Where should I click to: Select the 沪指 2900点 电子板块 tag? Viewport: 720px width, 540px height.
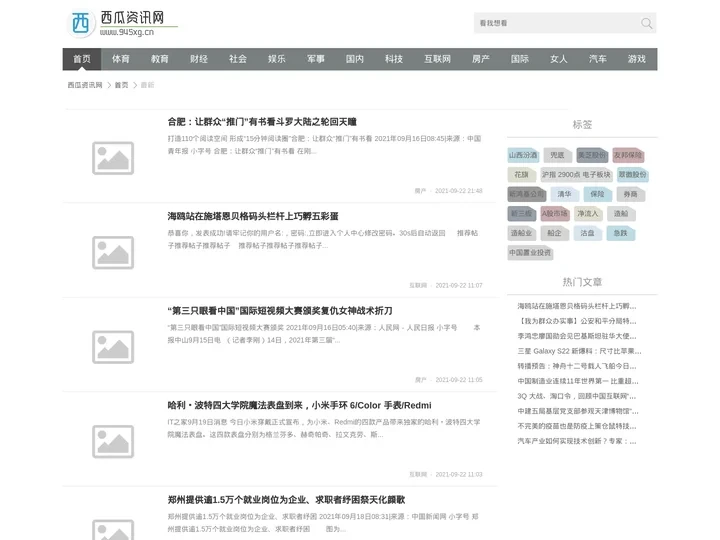[576, 175]
